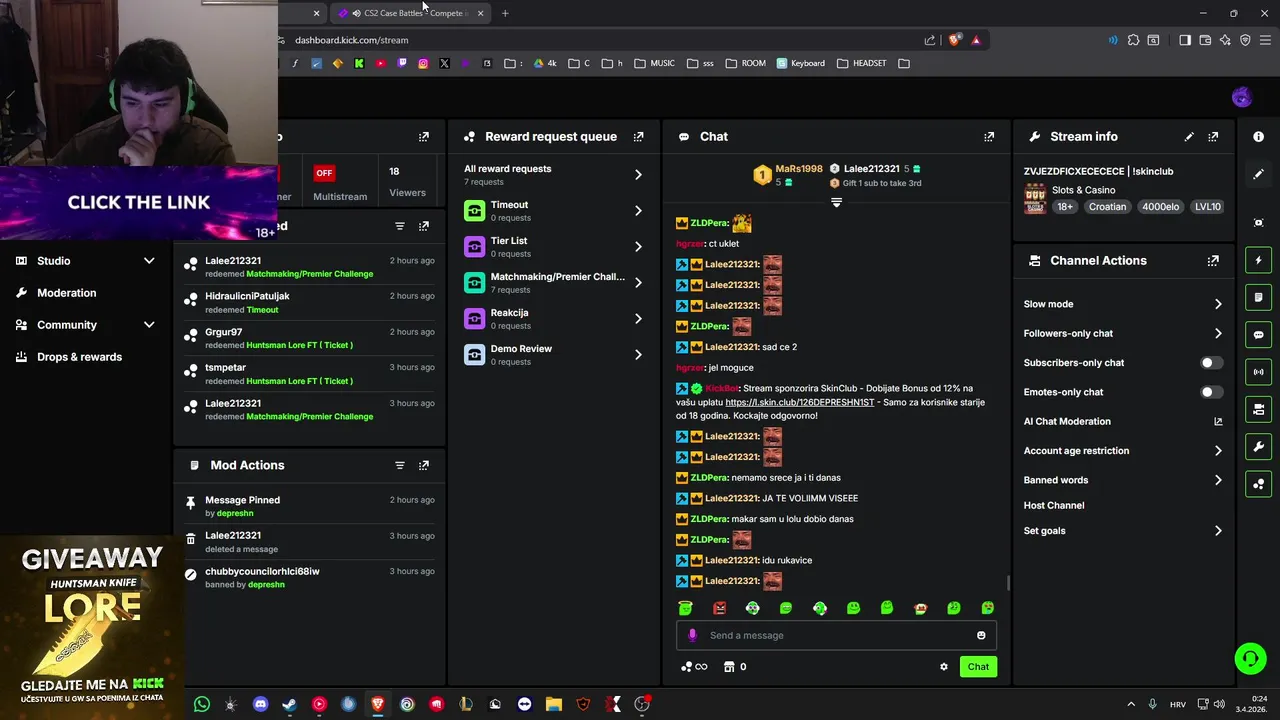Pop out the Channel Actions panel
The width and height of the screenshot is (1280, 720).
pos(1213,261)
